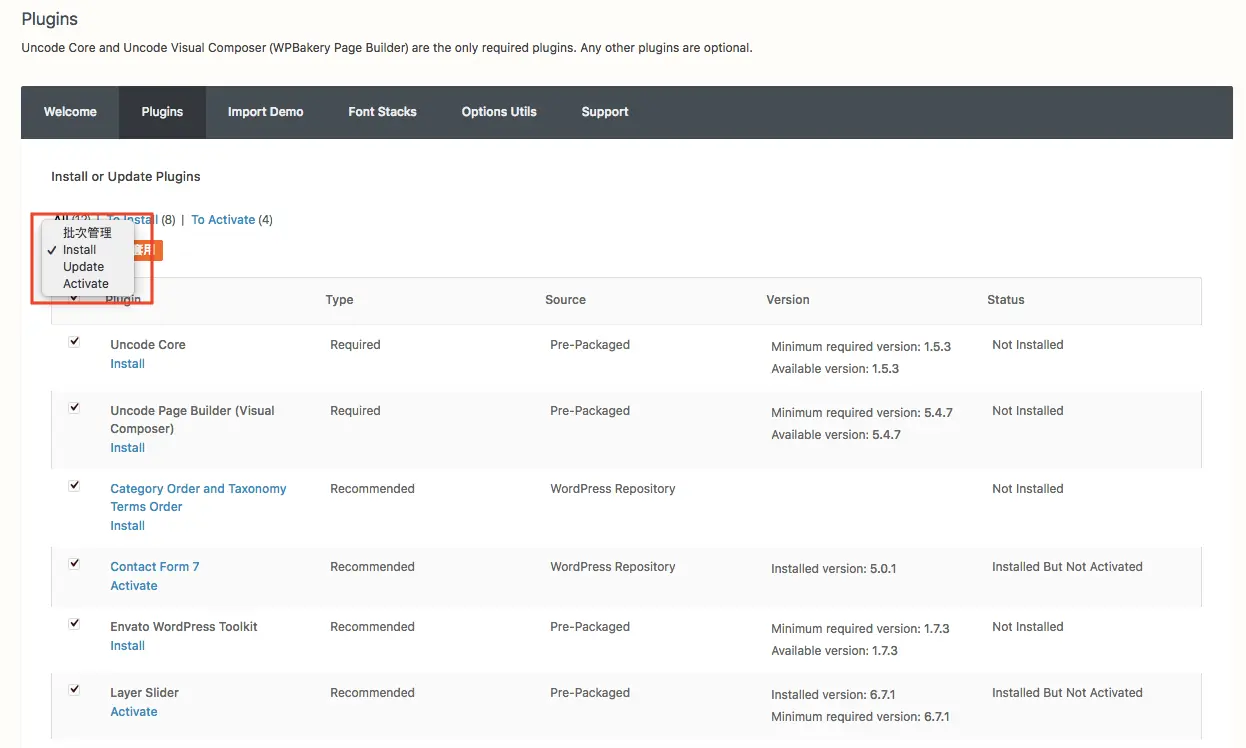Deselect Category Order and Taxonomy Terms Order checkbox

(74, 486)
